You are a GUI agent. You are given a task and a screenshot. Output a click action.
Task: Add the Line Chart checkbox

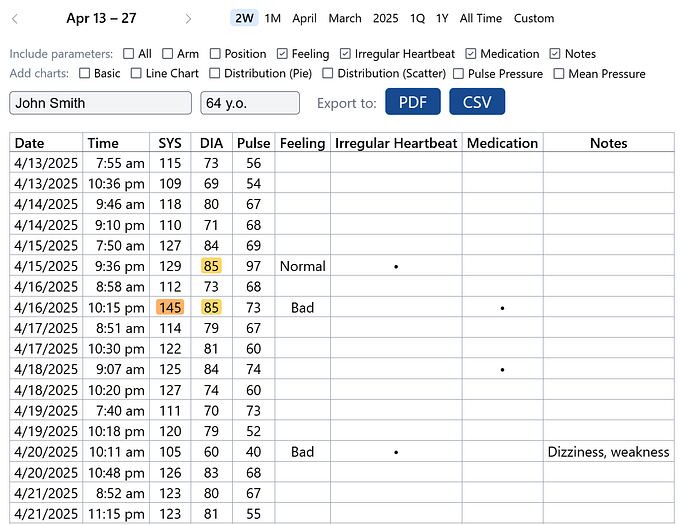[x=137, y=73]
